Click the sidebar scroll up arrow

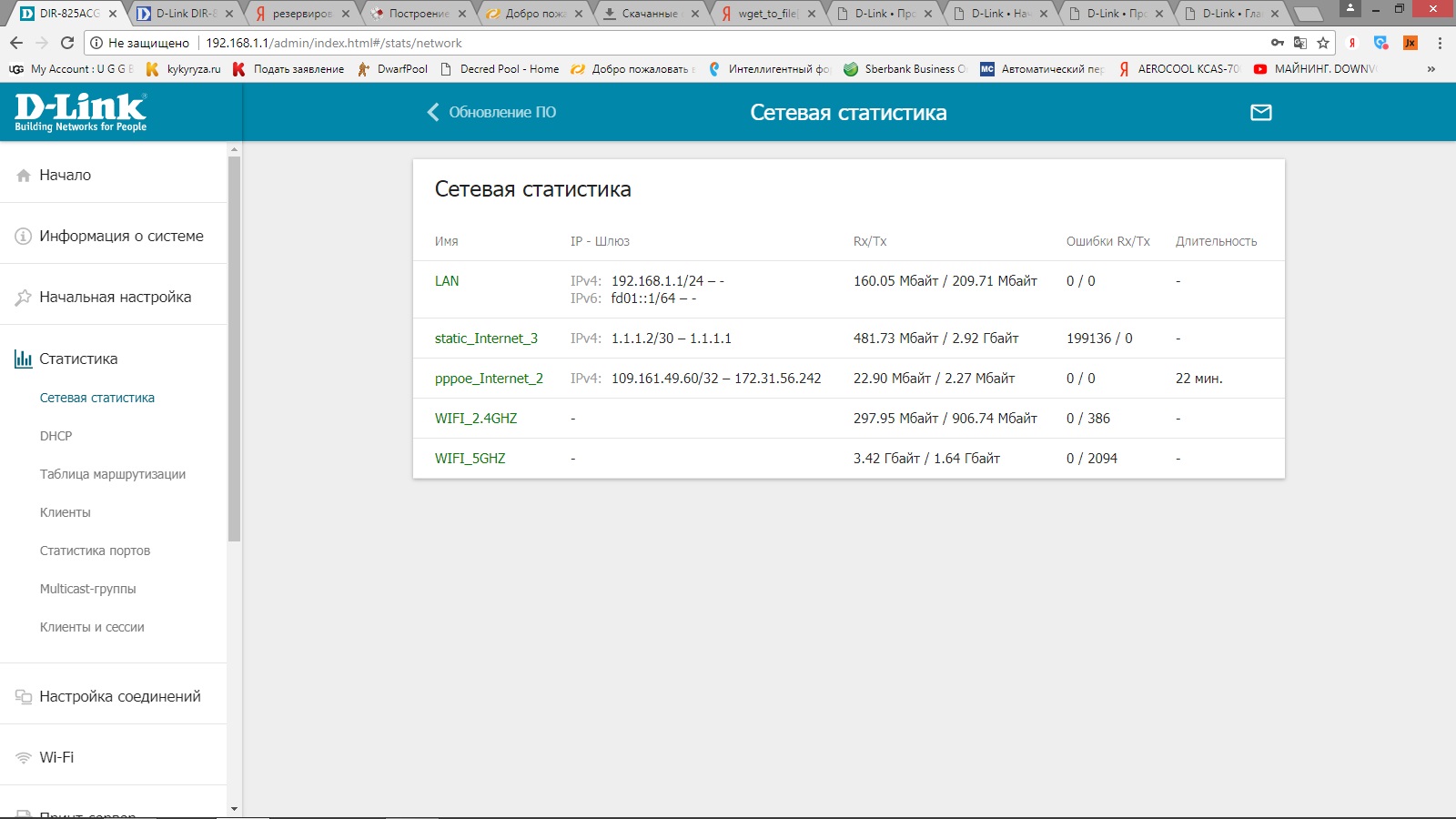[x=234, y=148]
